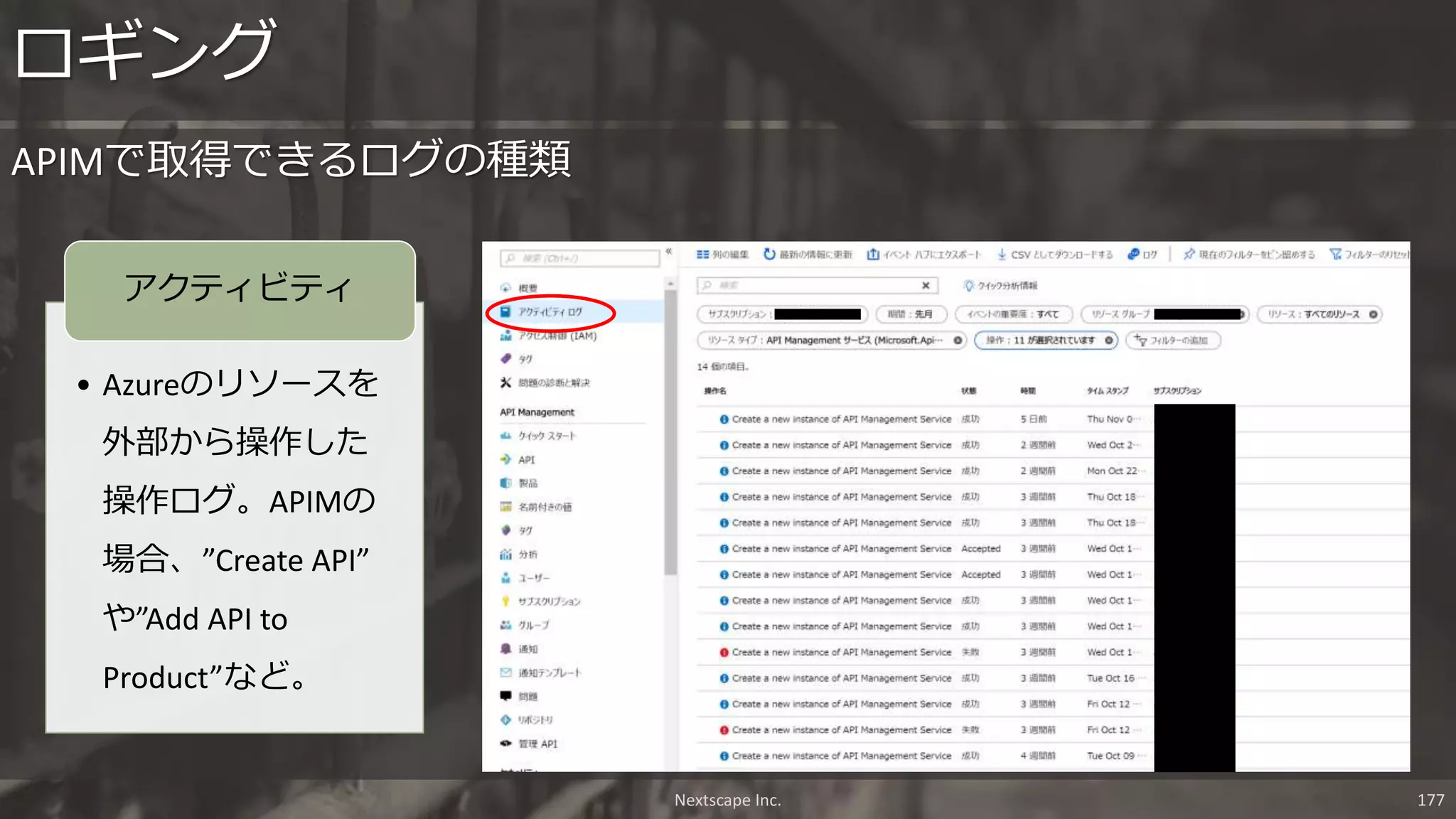The width and height of the screenshot is (1456, 819).
Task: Open the 通知 bell icon
Action: [x=505, y=649]
